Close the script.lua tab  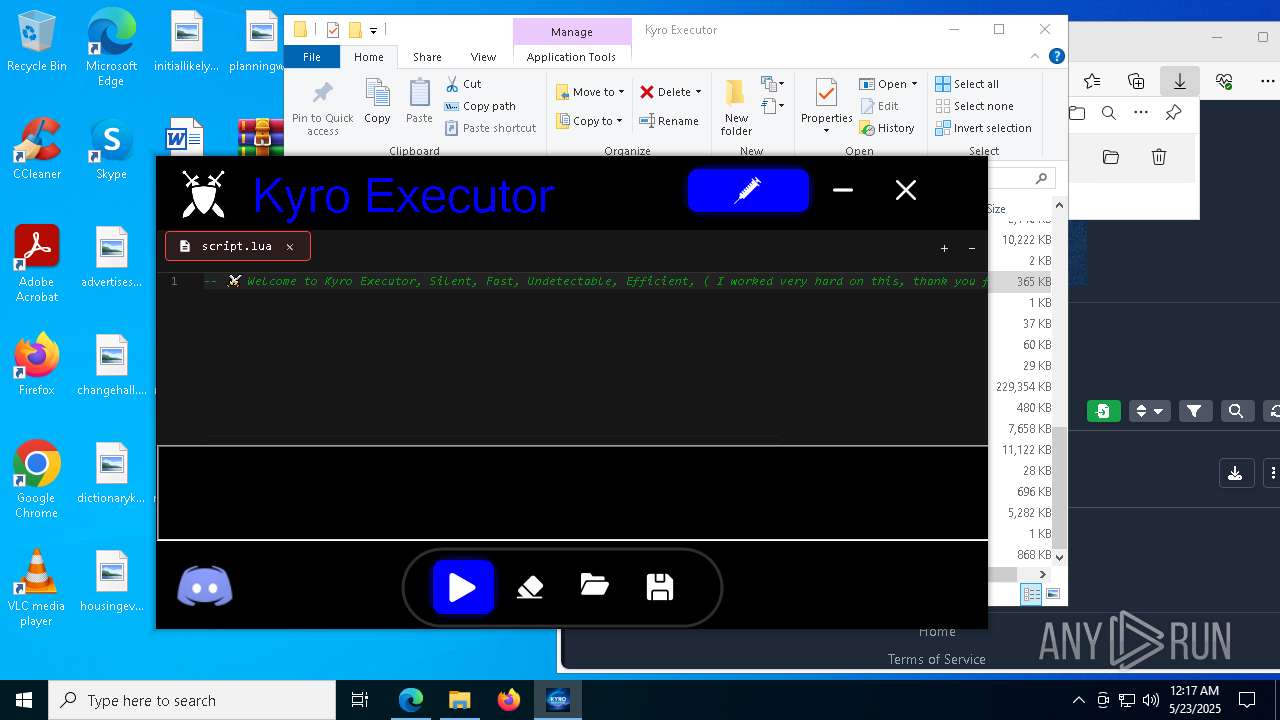coord(290,246)
